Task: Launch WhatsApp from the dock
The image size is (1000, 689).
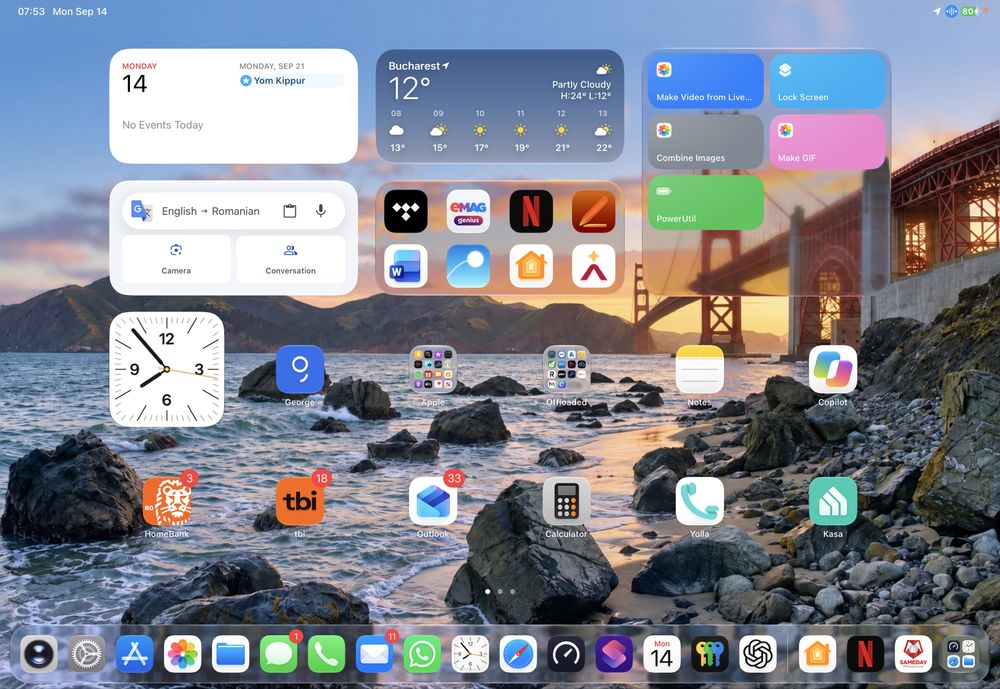Action: [422, 654]
